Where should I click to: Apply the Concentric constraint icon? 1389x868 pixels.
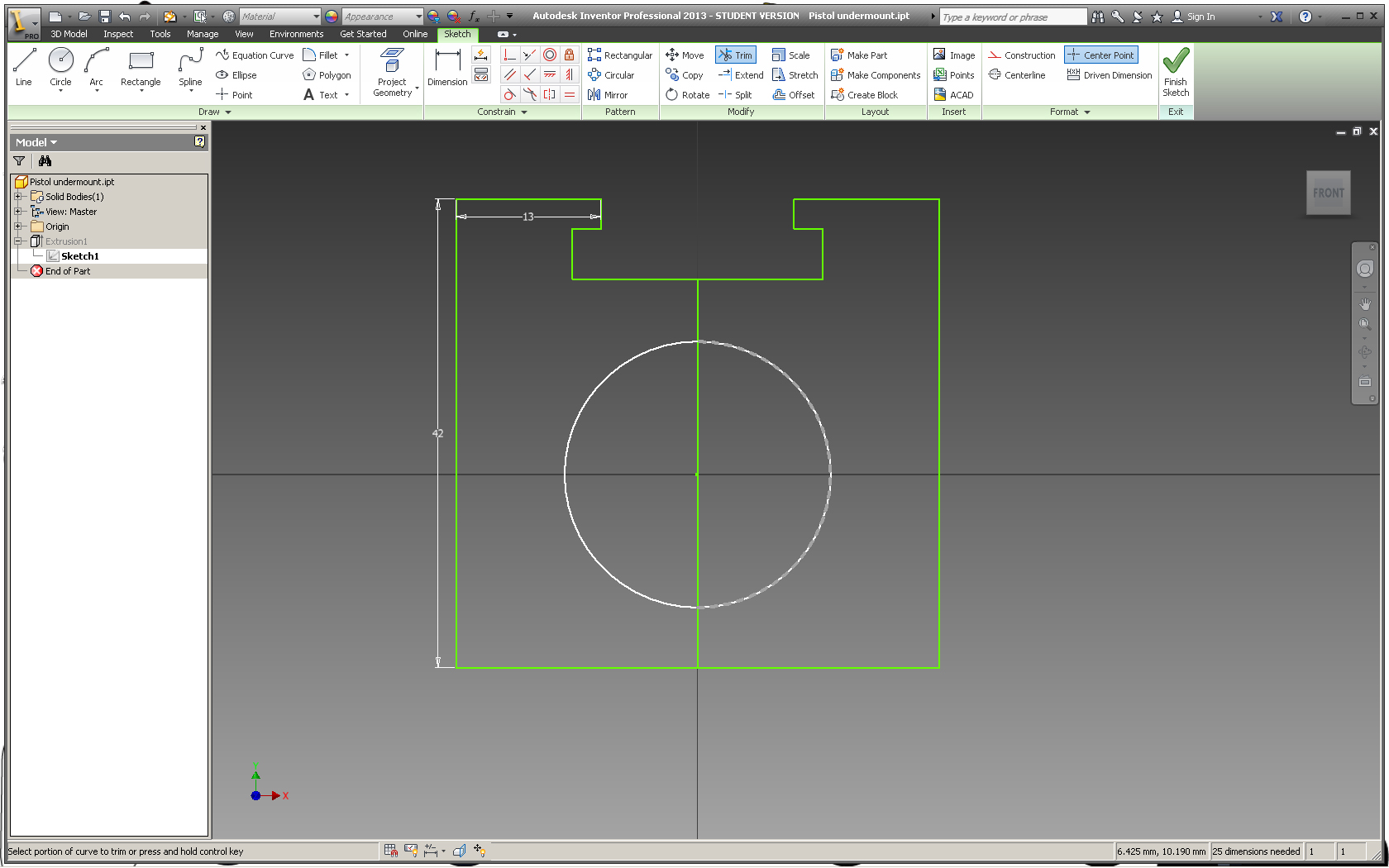550,55
